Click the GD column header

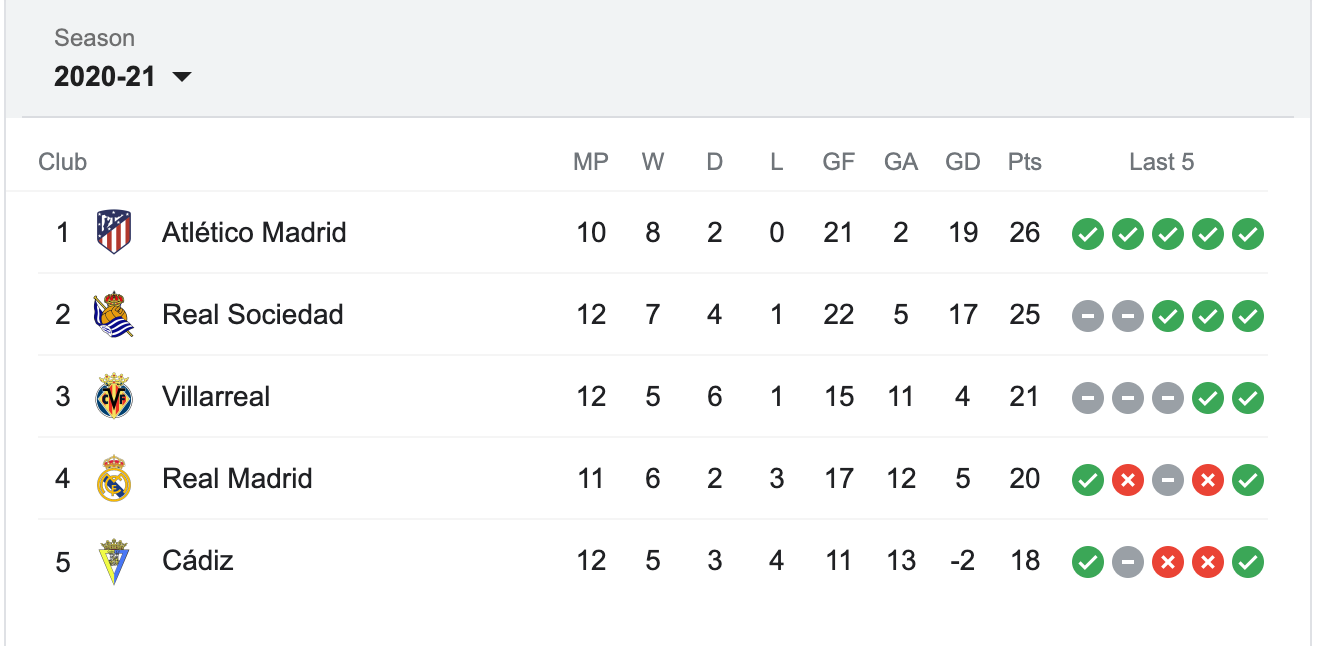pyautogui.click(x=963, y=162)
